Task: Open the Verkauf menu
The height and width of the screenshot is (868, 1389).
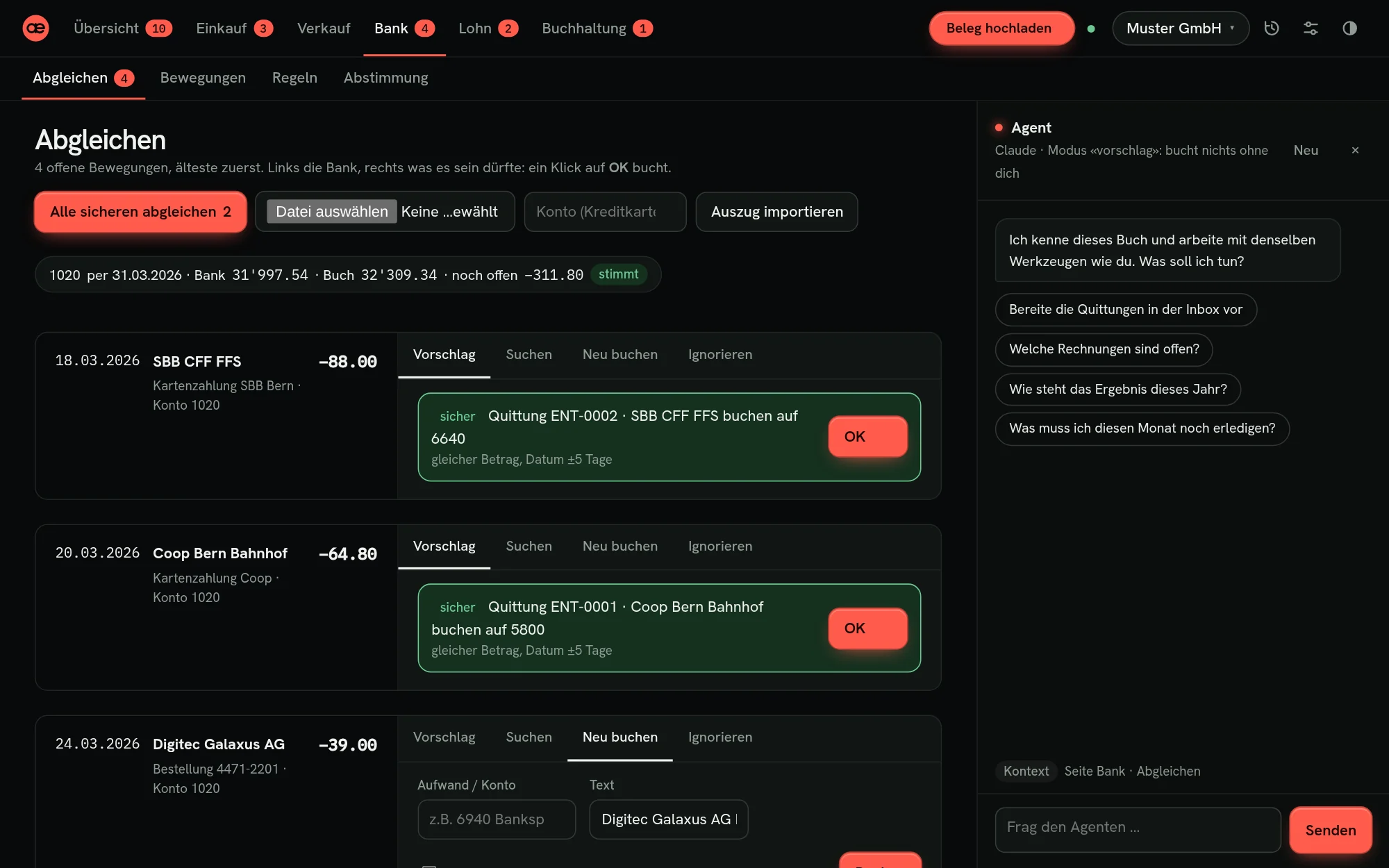Action: [324, 28]
